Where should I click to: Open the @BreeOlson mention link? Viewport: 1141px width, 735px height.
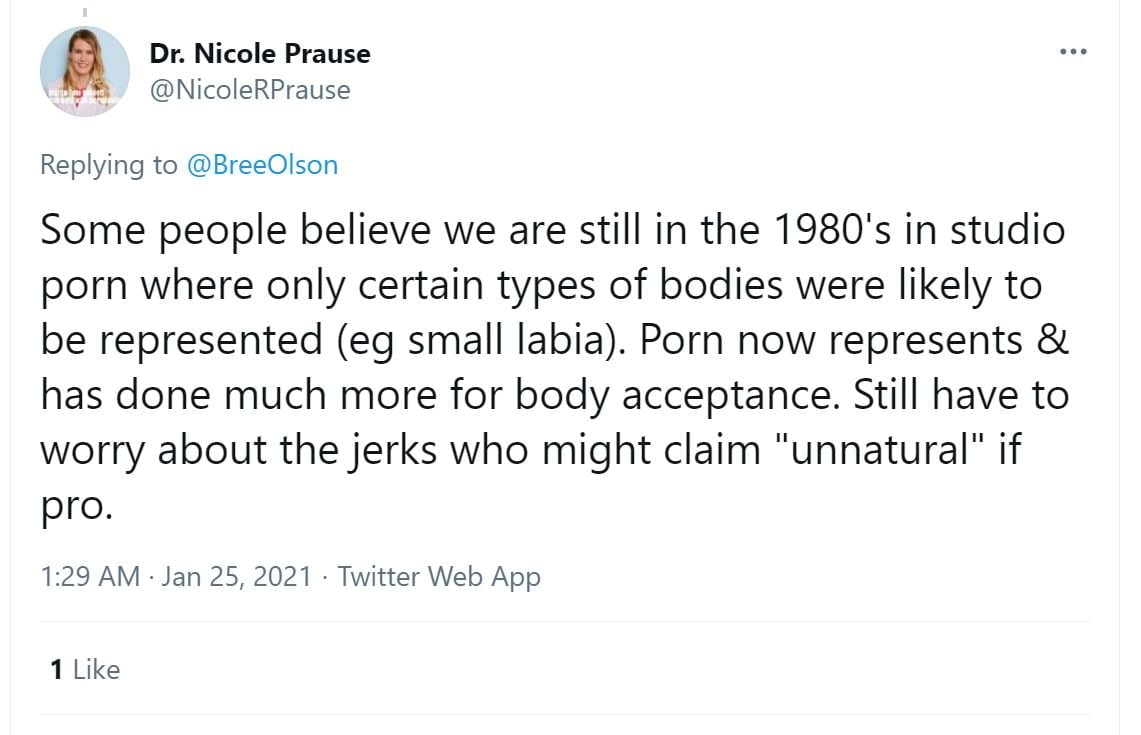point(262,164)
